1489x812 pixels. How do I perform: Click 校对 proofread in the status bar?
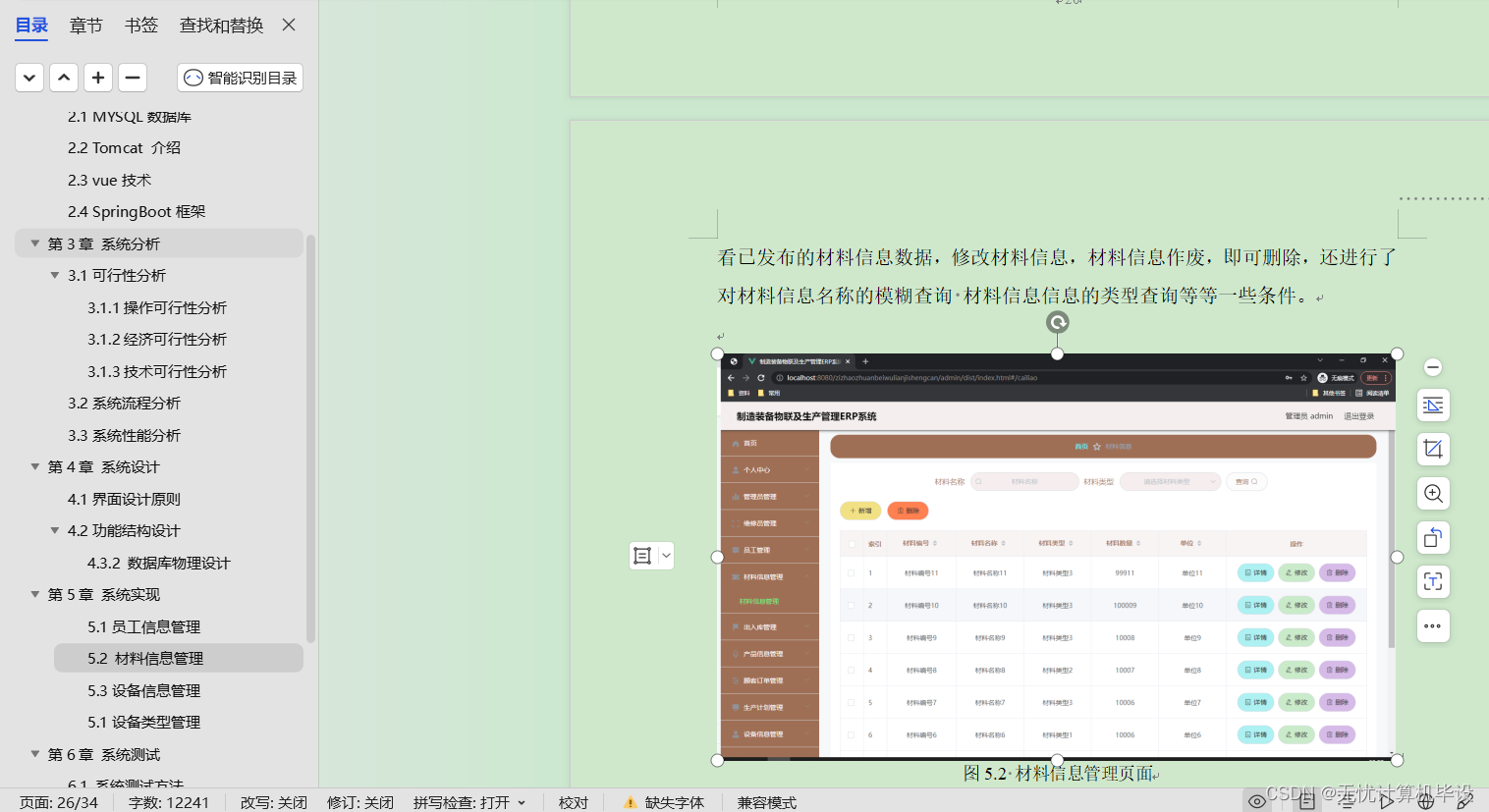click(x=574, y=802)
